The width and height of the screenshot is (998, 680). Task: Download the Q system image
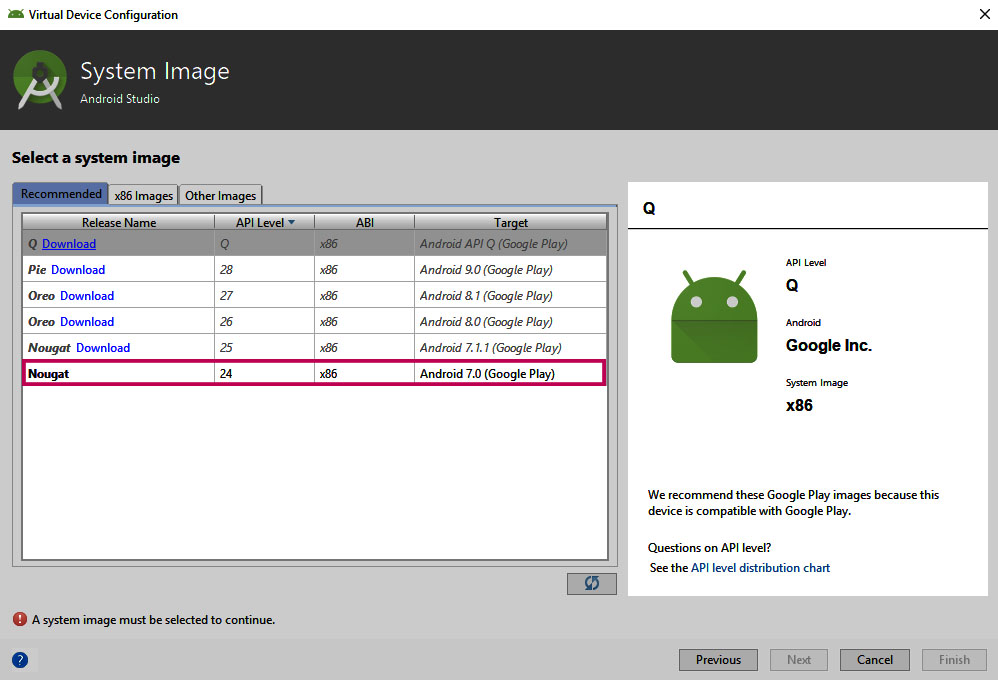(x=69, y=244)
